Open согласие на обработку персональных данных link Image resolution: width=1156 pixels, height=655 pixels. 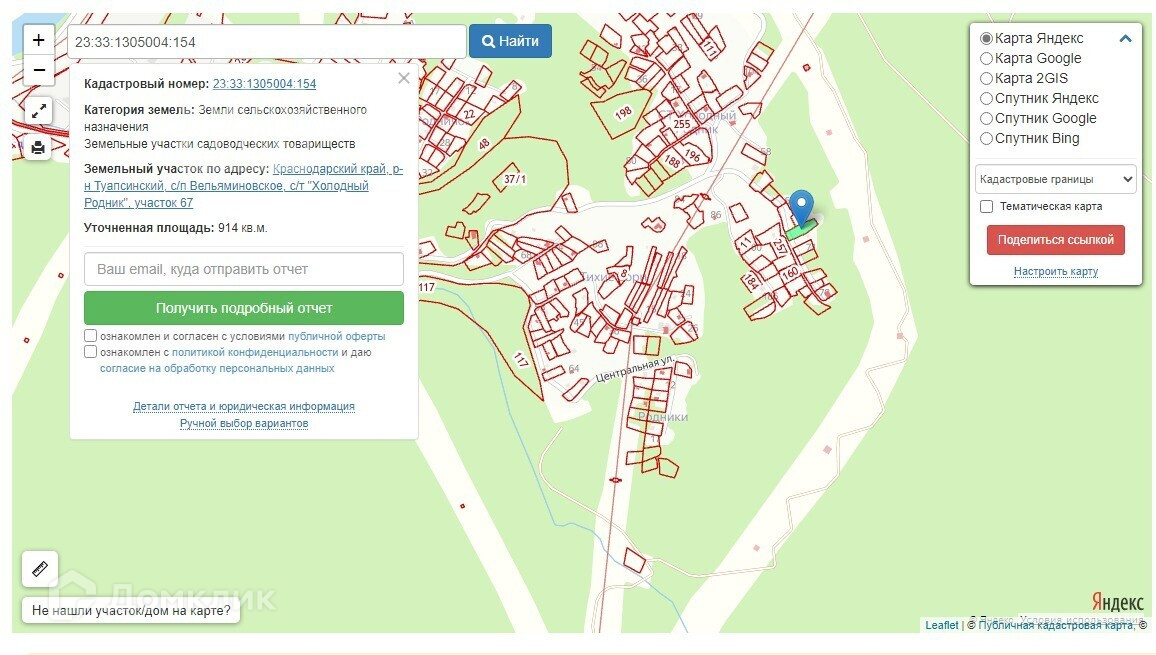pos(217,368)
